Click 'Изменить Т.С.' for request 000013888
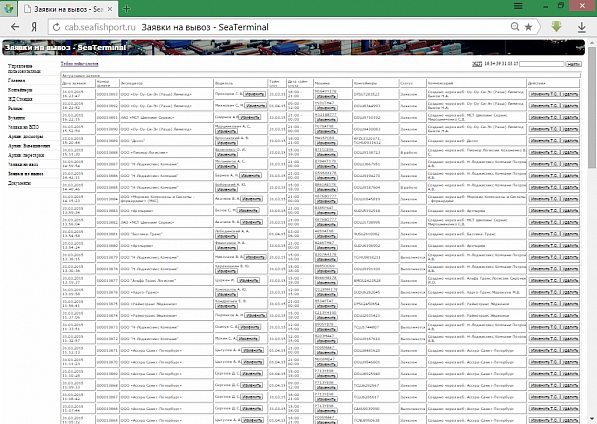The width and height of the screenshot is (597, 424). pos(544,152)
